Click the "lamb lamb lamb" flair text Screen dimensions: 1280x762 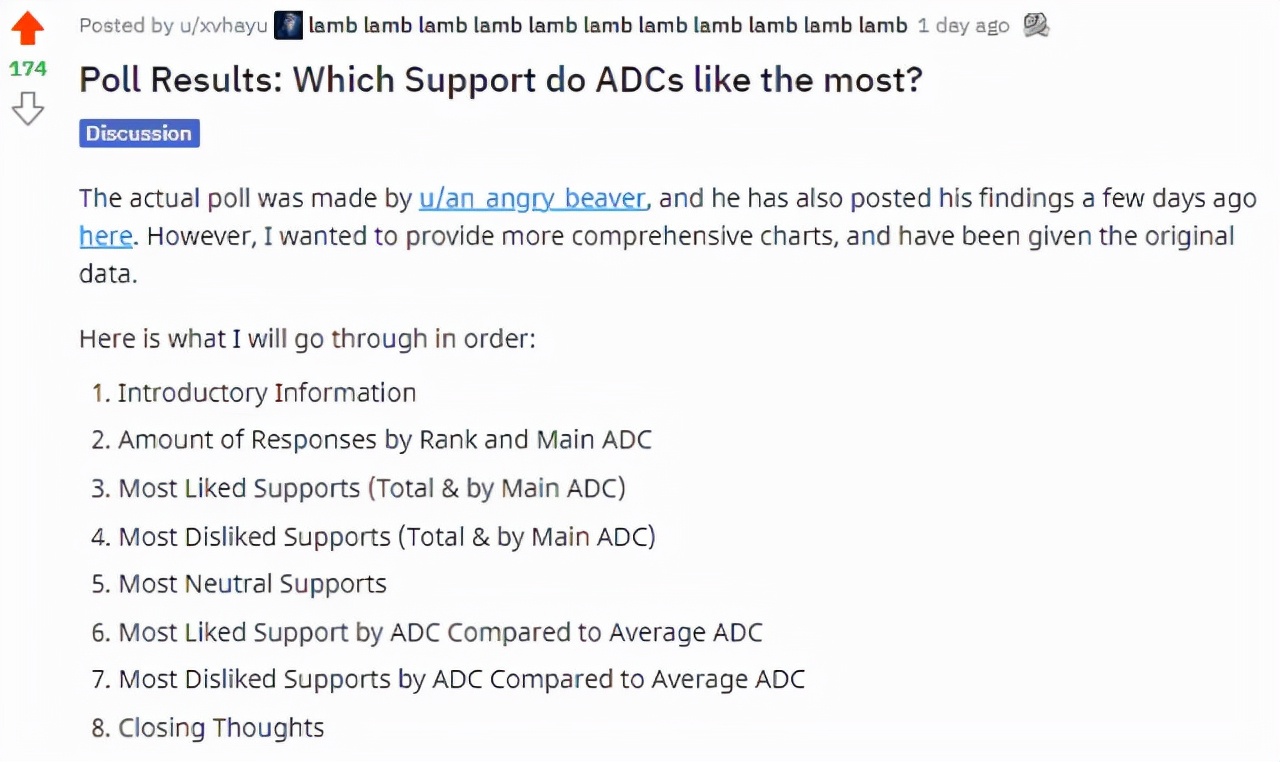(607, 26)
